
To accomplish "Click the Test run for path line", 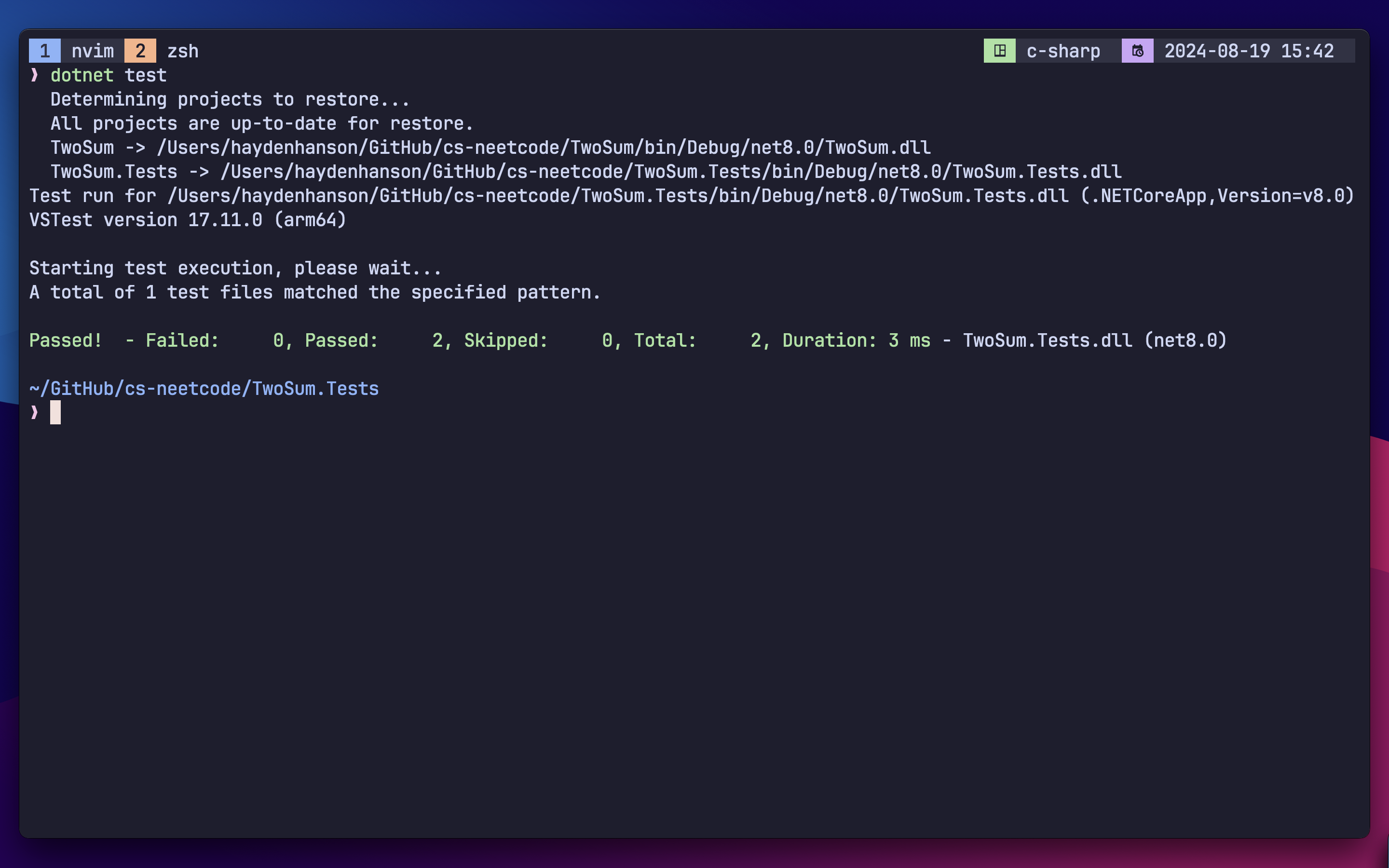I will tap(691, 196).
